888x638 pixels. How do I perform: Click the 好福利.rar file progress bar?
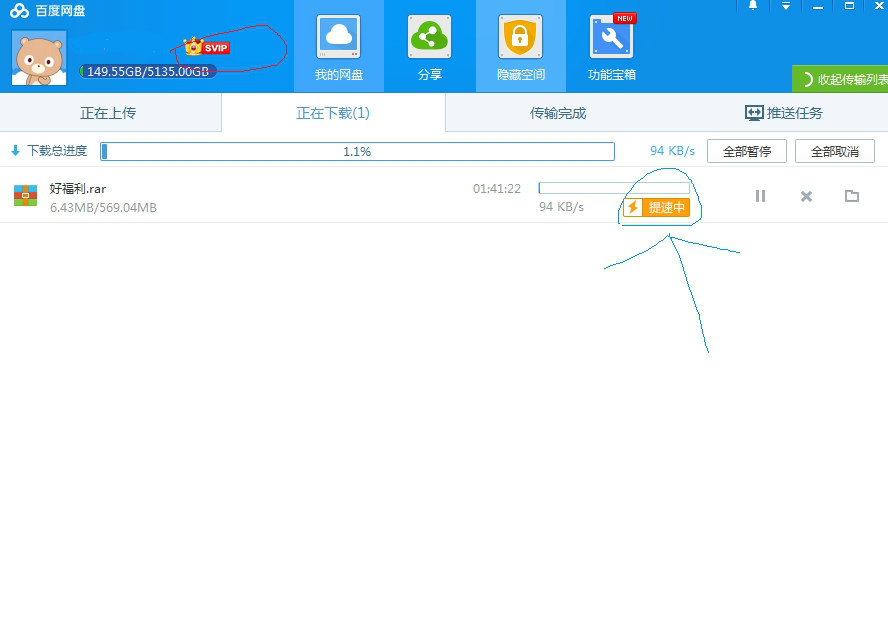[614, 188]
